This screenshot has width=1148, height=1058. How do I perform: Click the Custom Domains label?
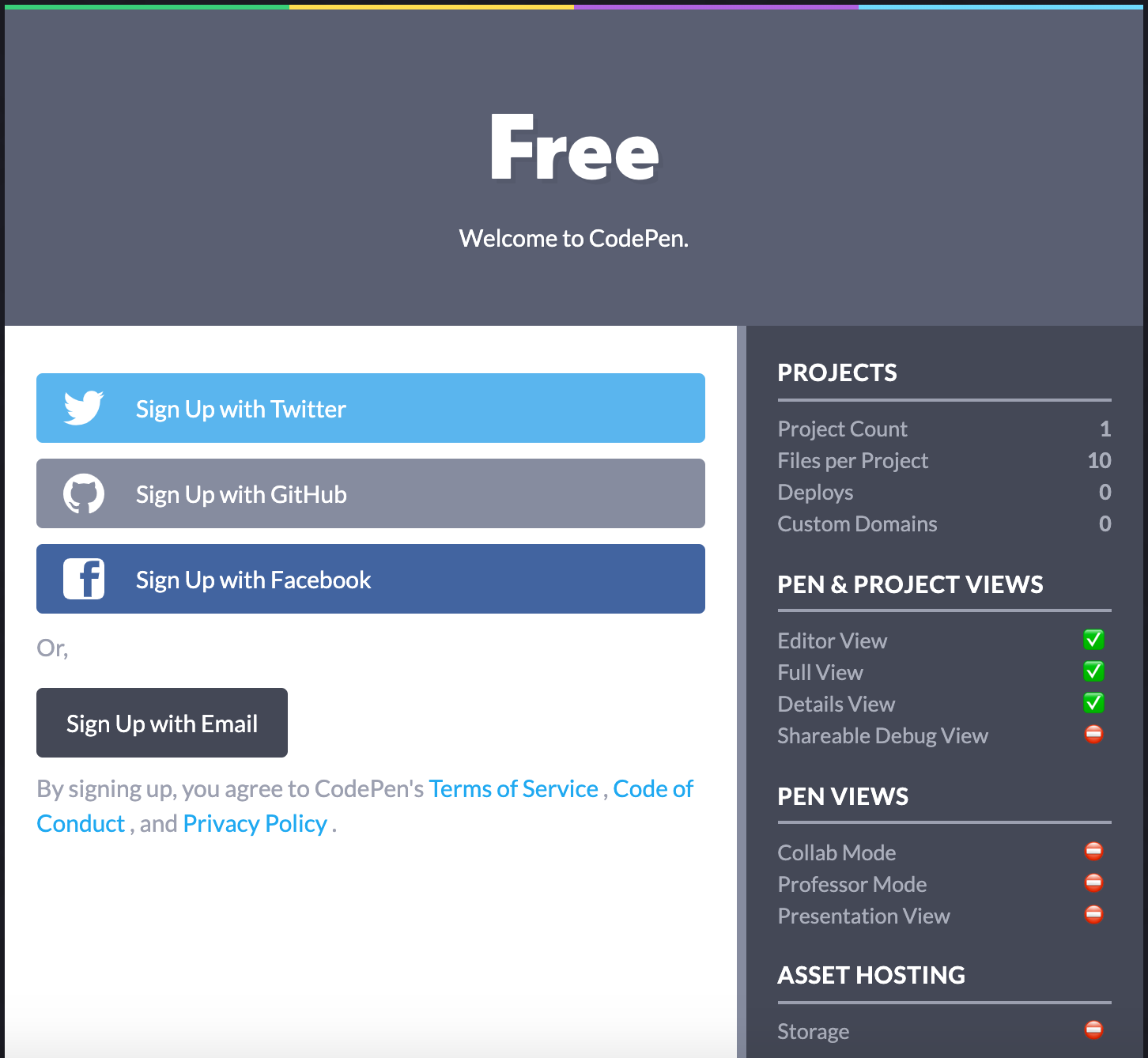coord(857,523)
